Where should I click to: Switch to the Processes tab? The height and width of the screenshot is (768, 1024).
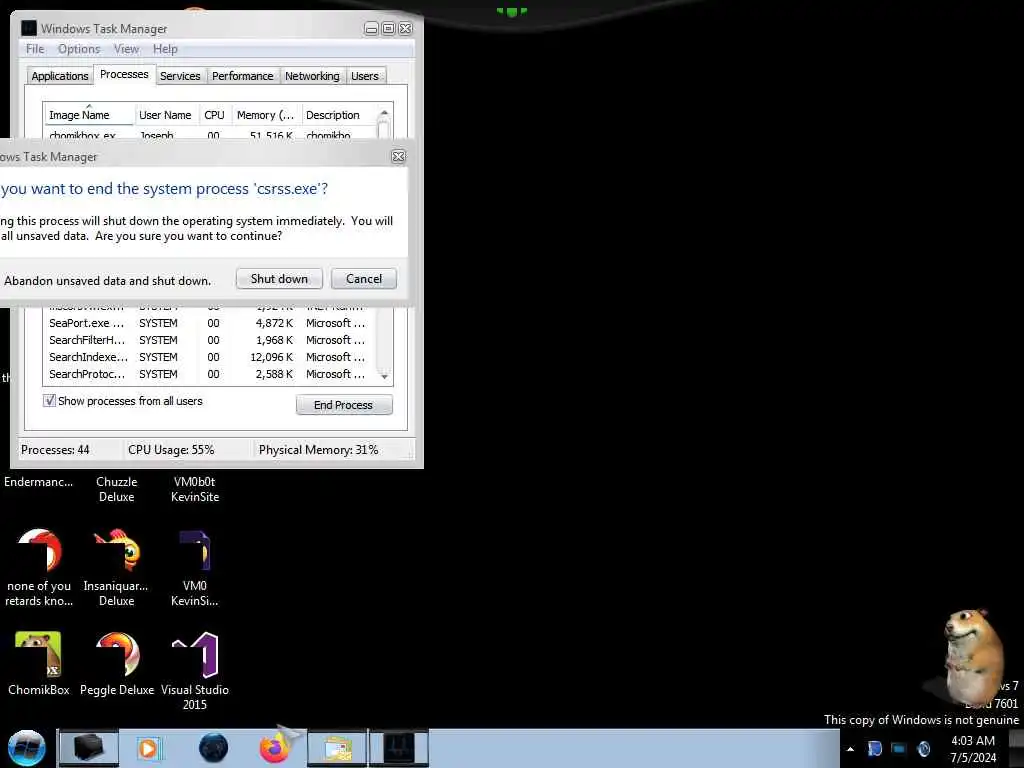(124, 74)
